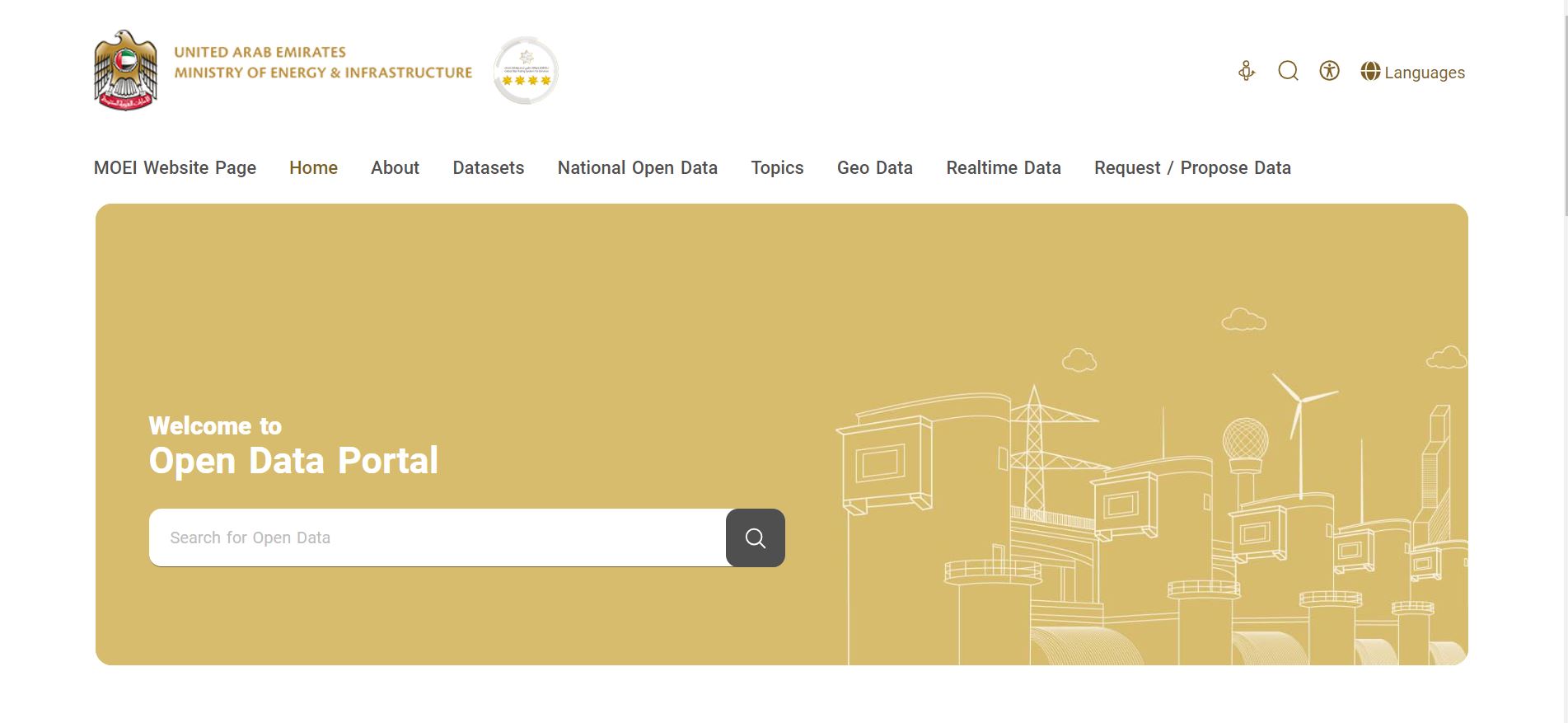Go to MOEI Website Page
This screenshot has width=1568, height=723.
[175, 168]
